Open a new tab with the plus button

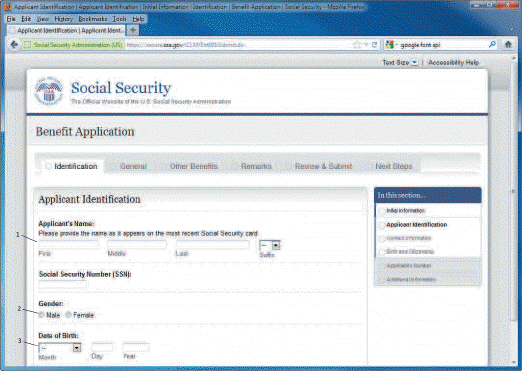point(133,30)
